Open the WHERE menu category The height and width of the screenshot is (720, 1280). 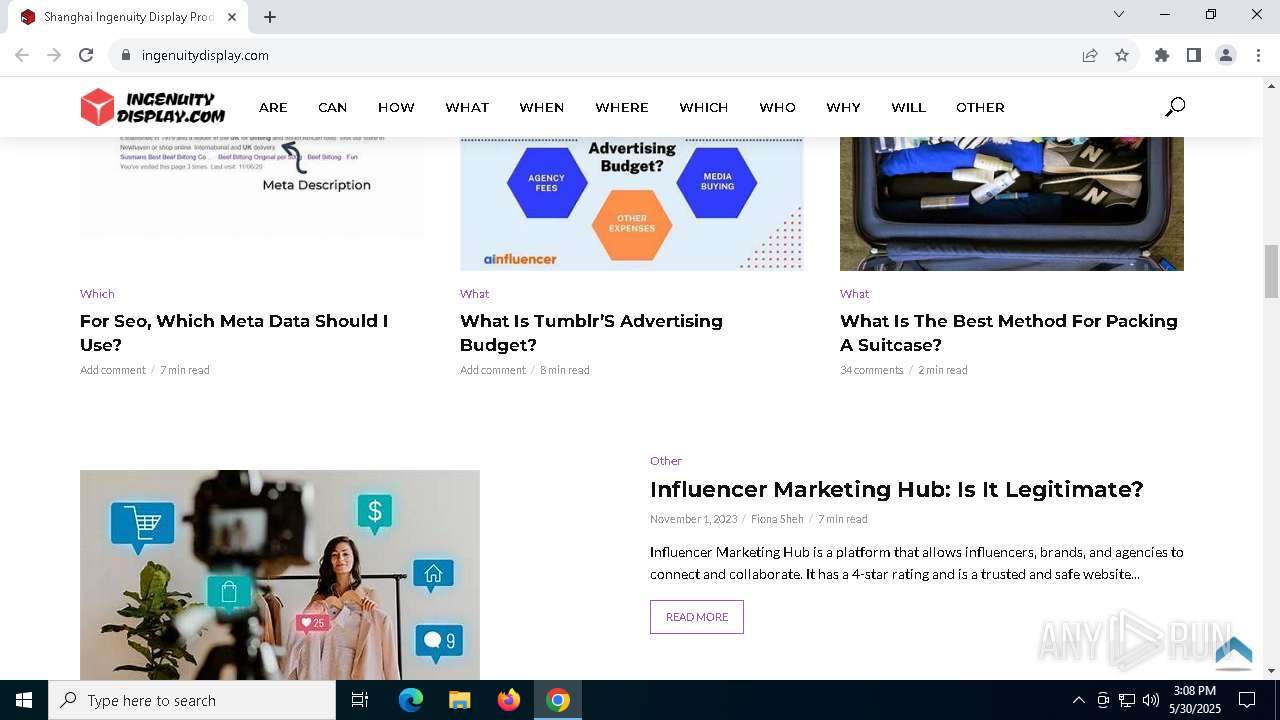(x=622, y=107)
